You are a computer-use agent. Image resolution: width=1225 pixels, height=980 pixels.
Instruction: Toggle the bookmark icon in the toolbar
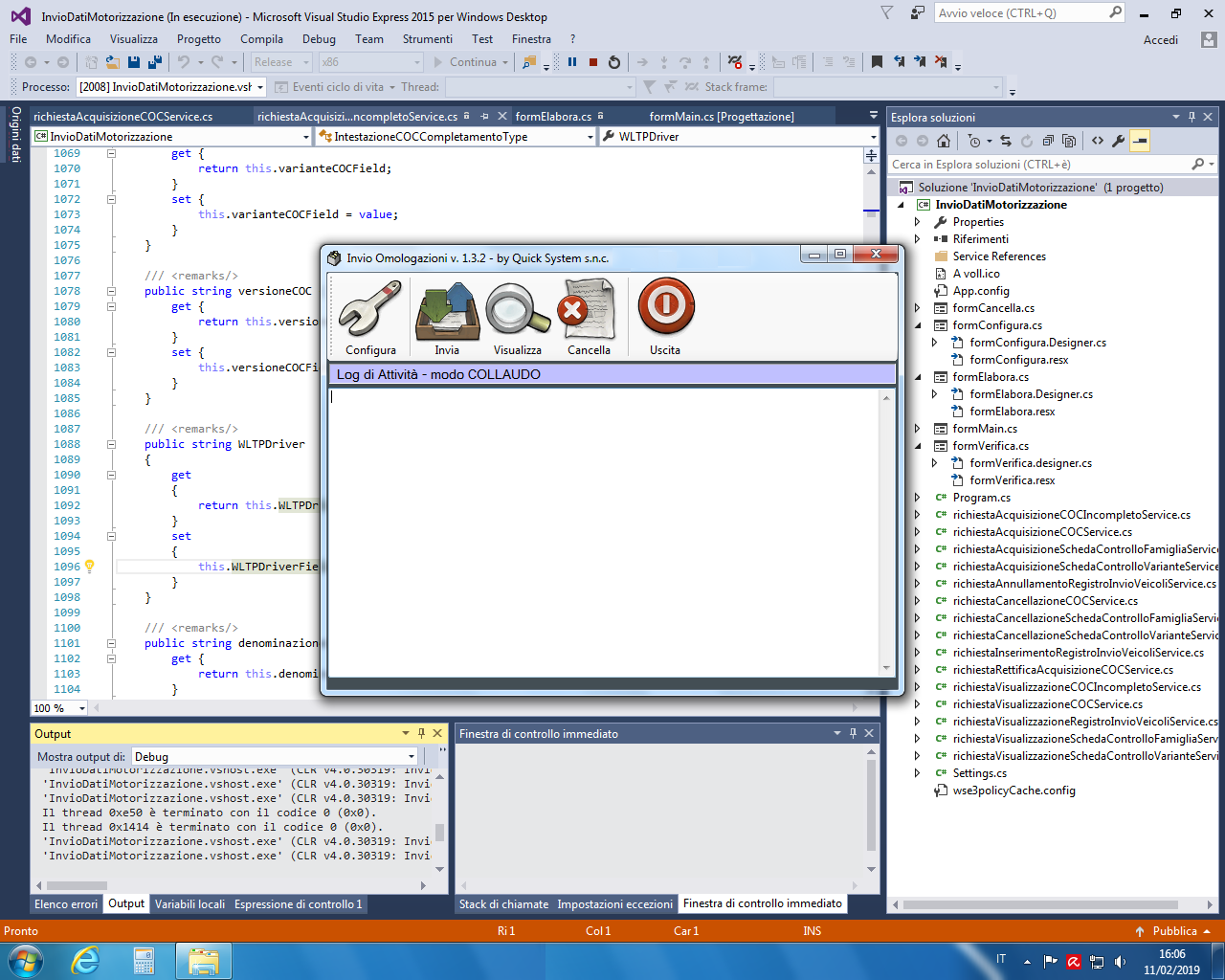coord(877,62)
